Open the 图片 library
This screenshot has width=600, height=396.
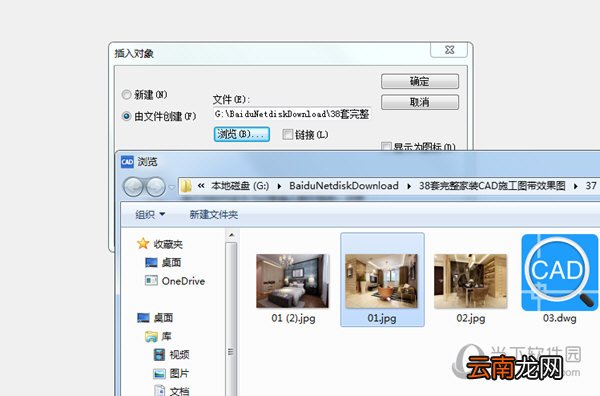pos(179,373)
